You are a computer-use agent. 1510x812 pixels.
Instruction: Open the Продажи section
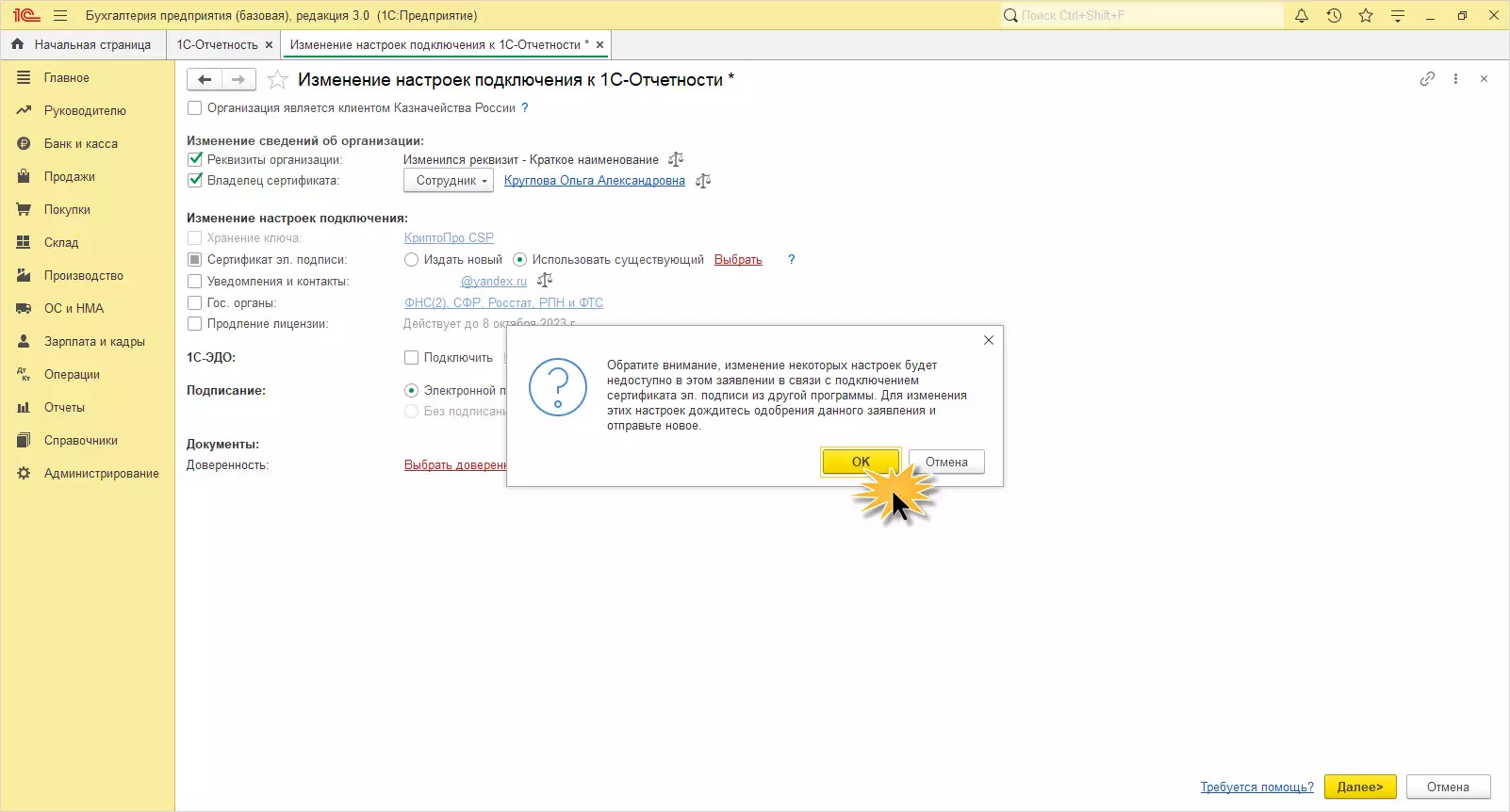pyautogui.click(x=69, y=177)
